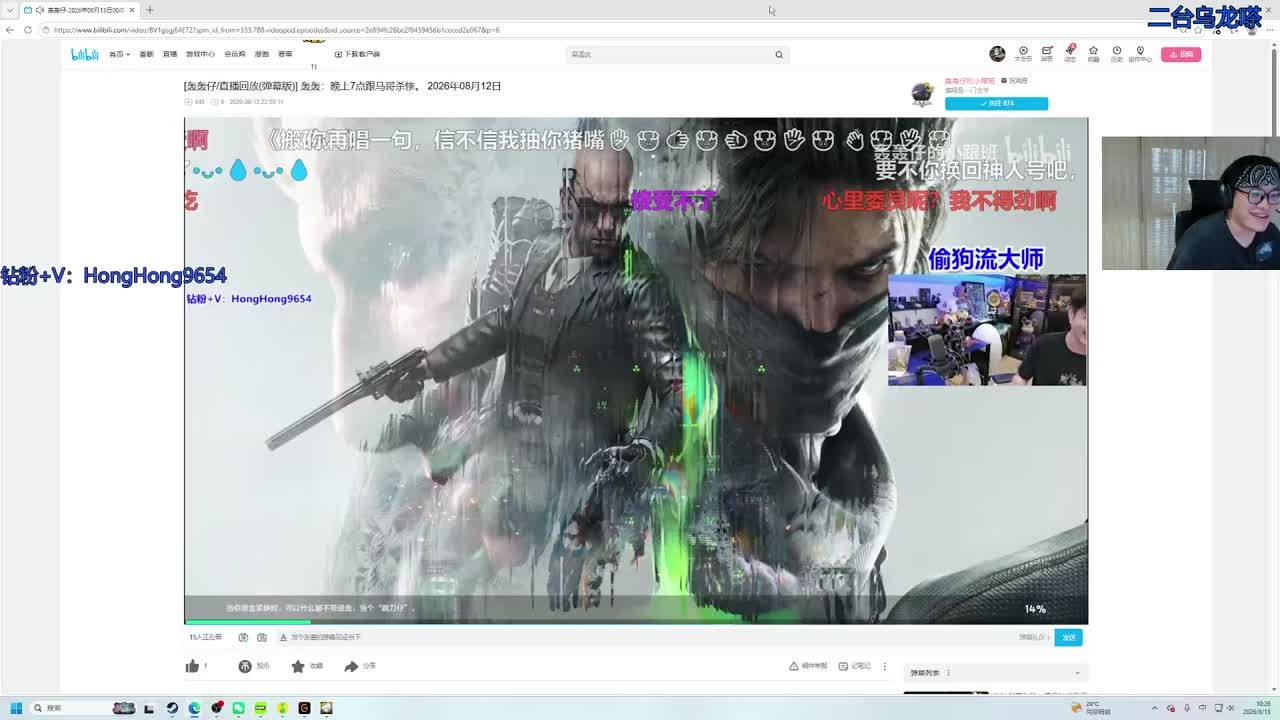Open user avatar in header

click(x=997, y=54)
